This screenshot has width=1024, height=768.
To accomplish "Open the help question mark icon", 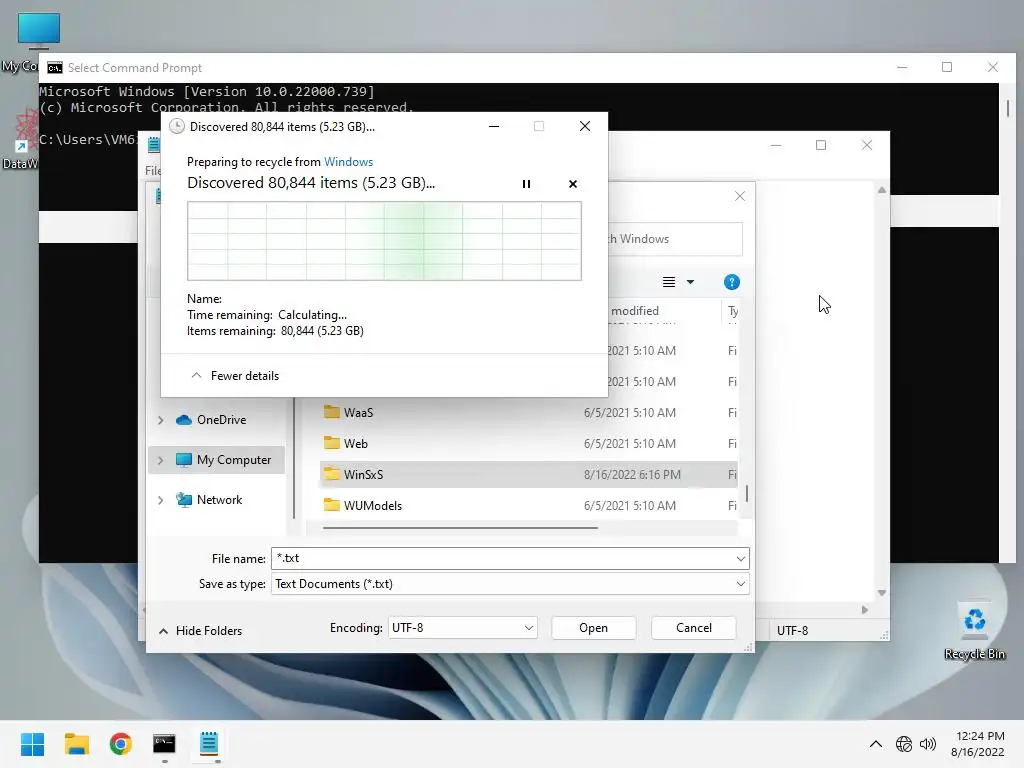I will pos(731,282).
